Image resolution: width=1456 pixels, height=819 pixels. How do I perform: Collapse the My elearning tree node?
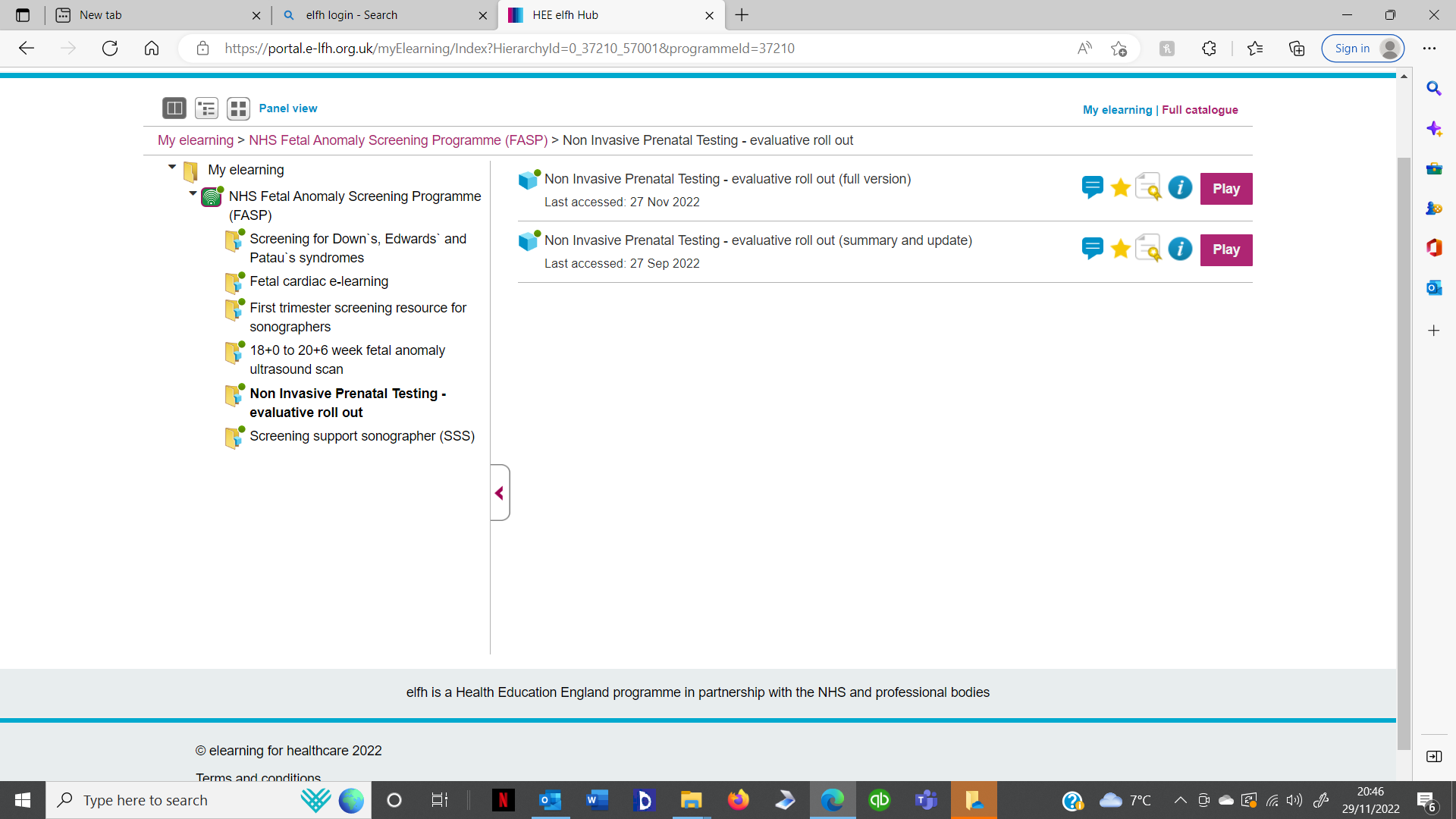(172, 167)
